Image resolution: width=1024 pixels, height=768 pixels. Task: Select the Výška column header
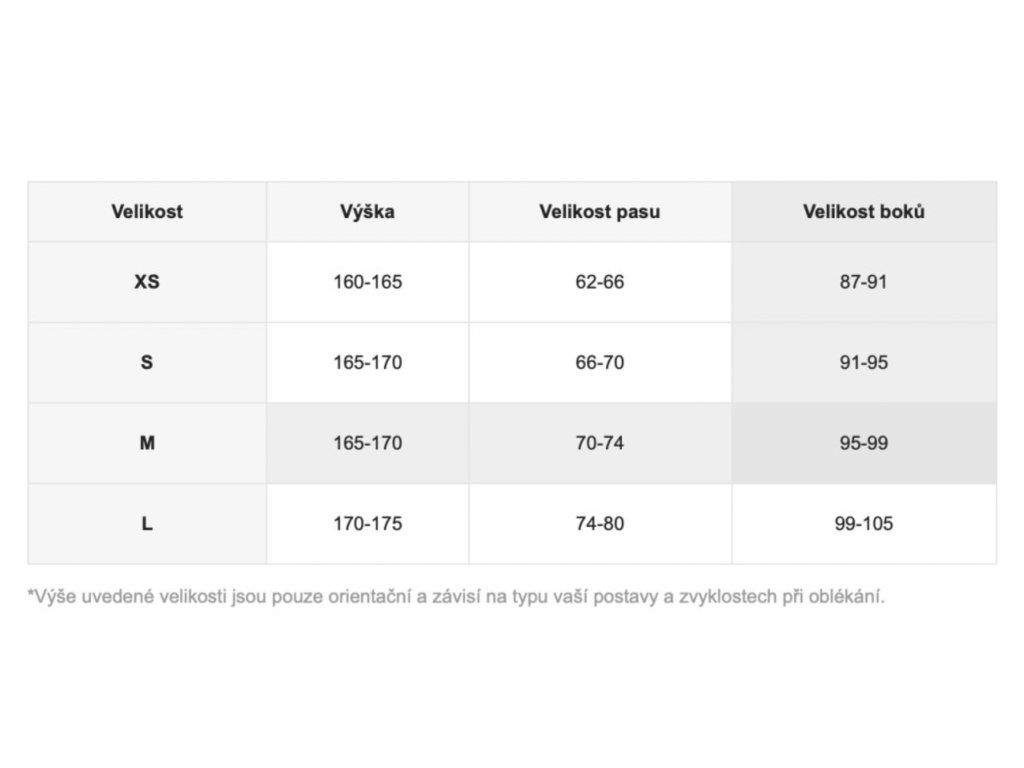click(367, 212)
